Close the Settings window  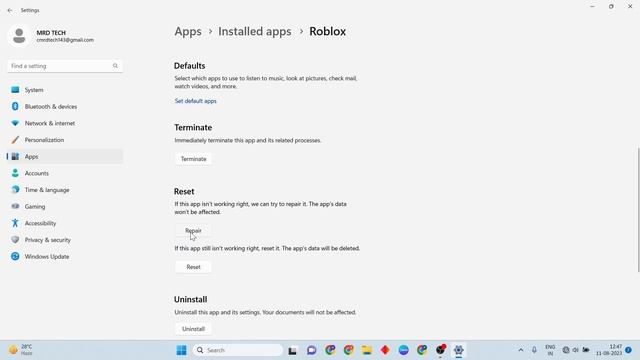click(x=630, y=7)
